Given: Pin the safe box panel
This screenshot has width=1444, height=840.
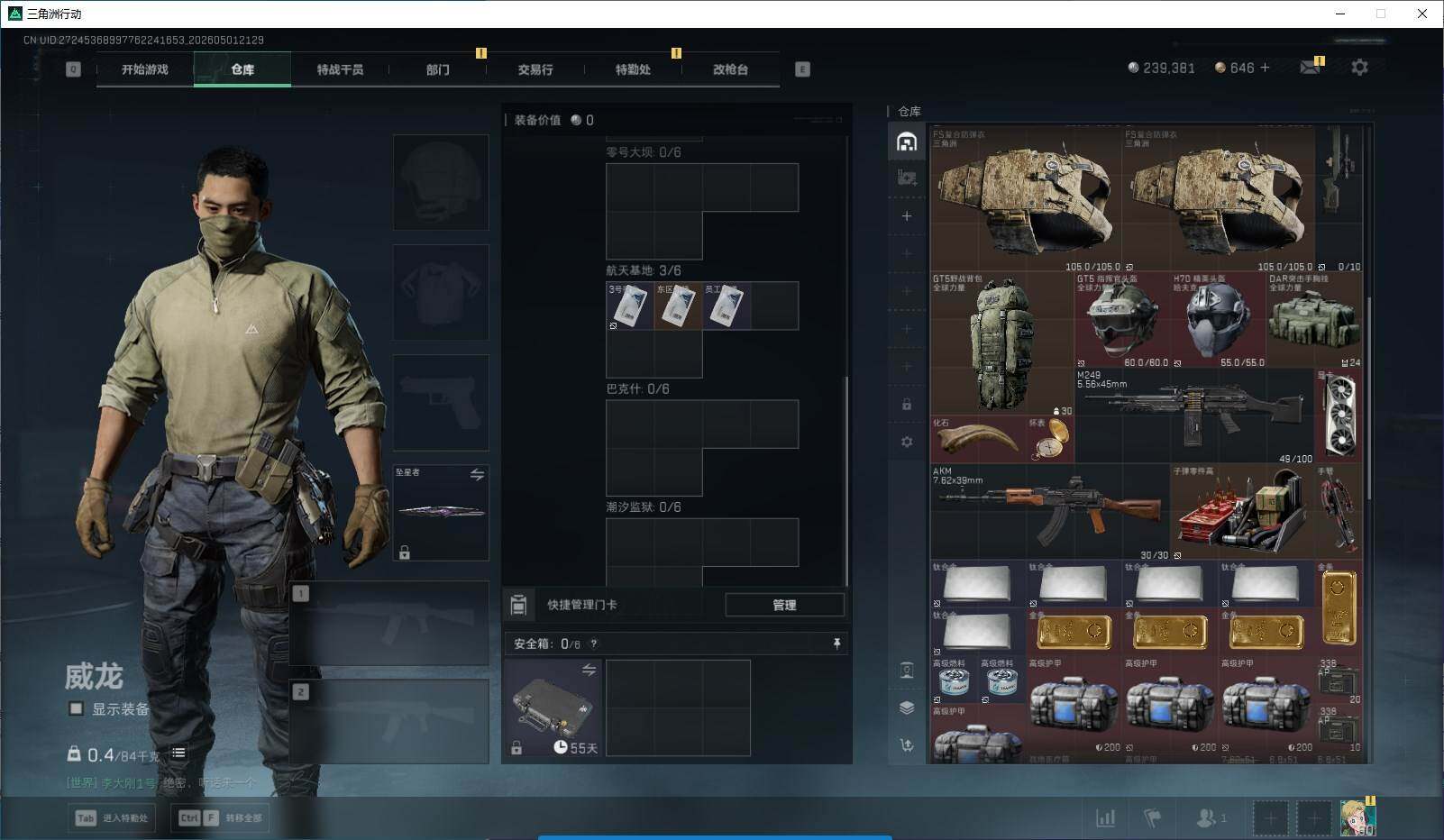Looking at the screenshot, I should [836, 644].
